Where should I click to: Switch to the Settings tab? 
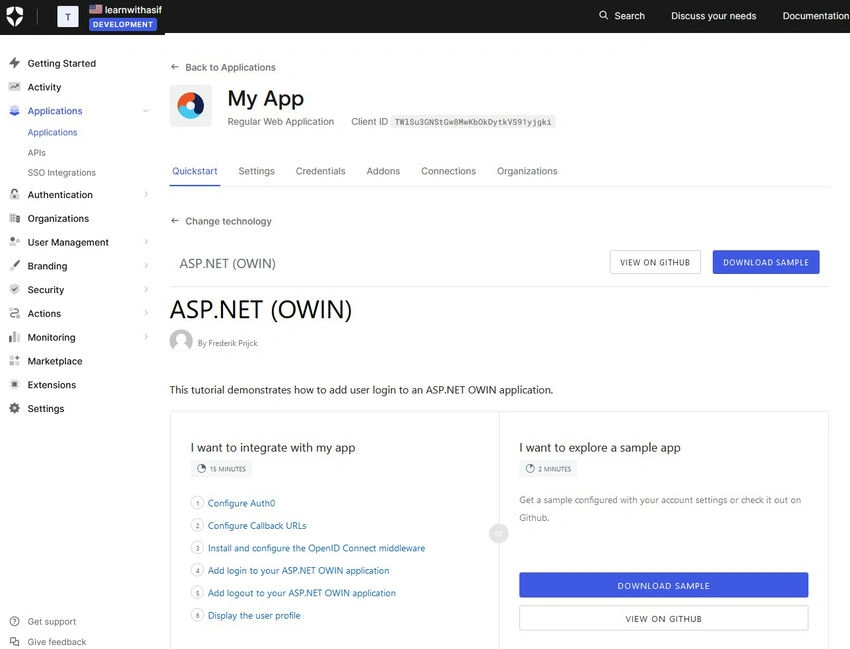coord(256,171)
